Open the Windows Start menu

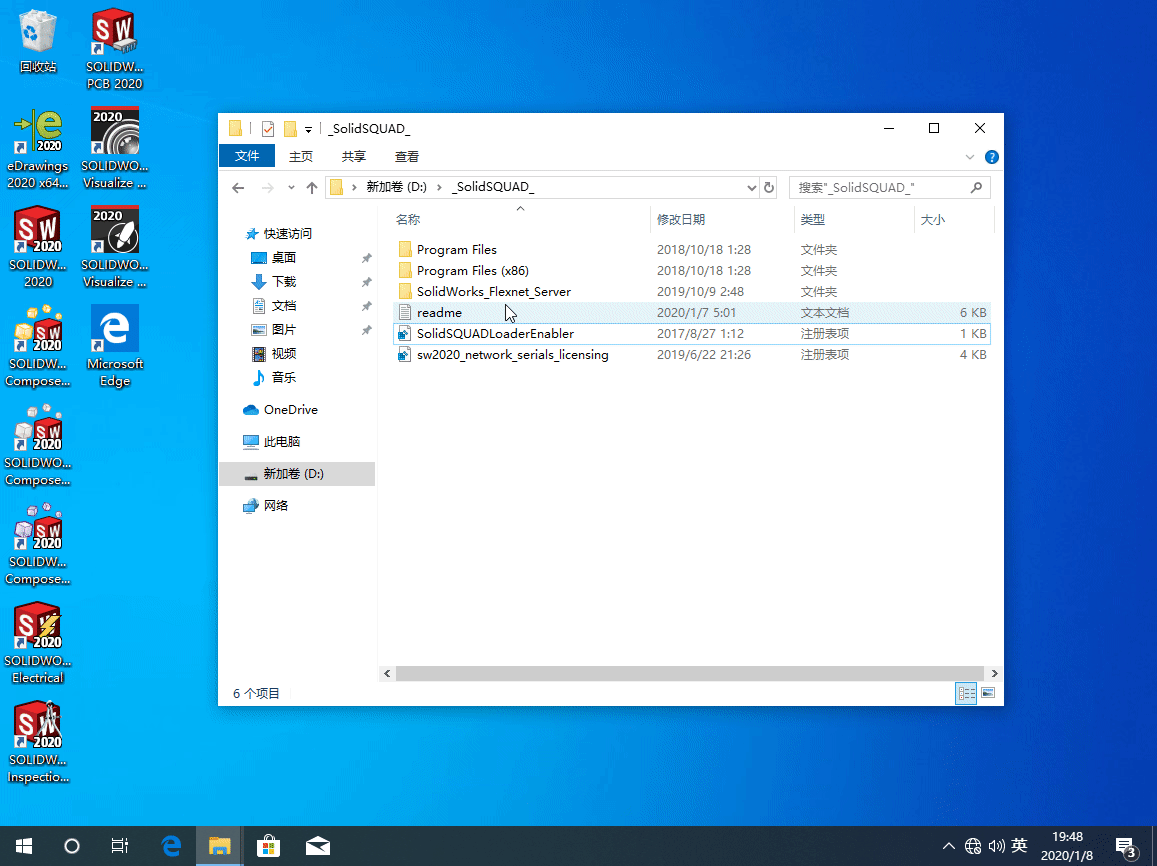point(24,846)
